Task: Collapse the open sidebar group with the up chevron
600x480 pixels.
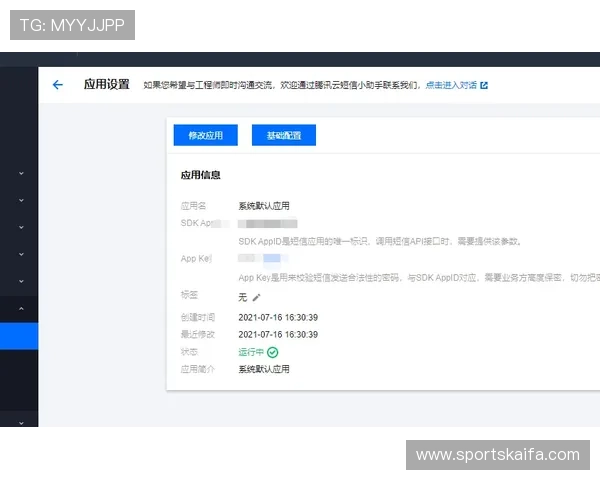Action: pyautogui.click(x=21, y=309)
